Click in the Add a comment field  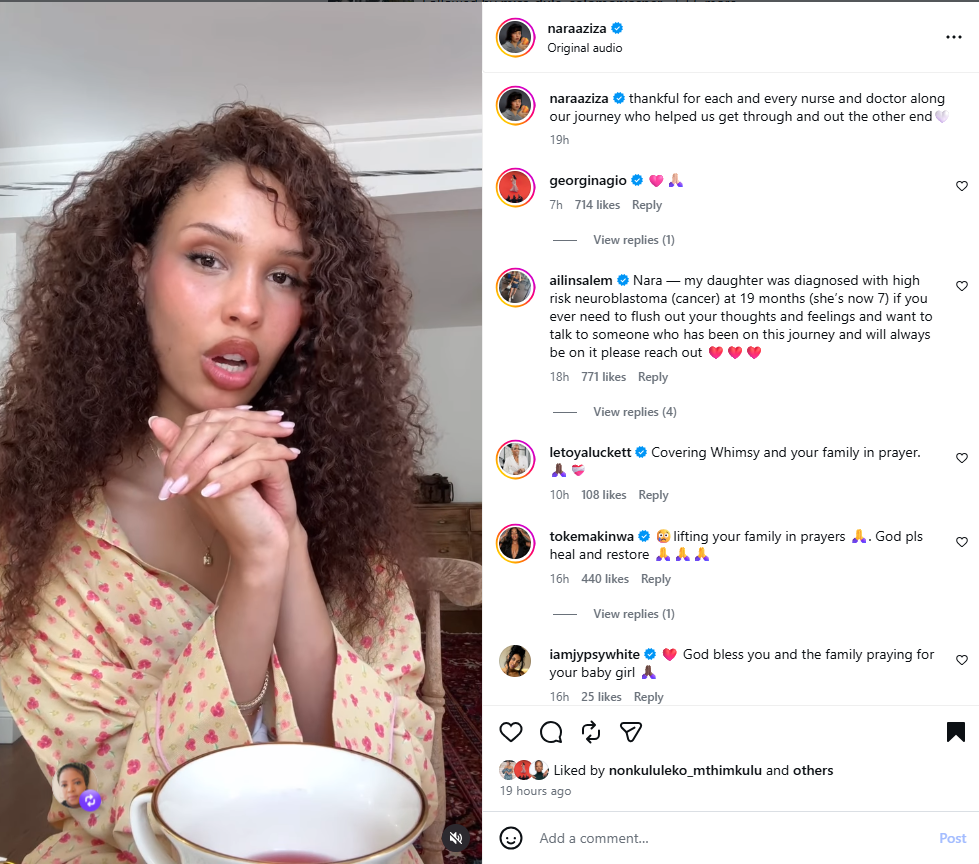[x=731, y=838]
